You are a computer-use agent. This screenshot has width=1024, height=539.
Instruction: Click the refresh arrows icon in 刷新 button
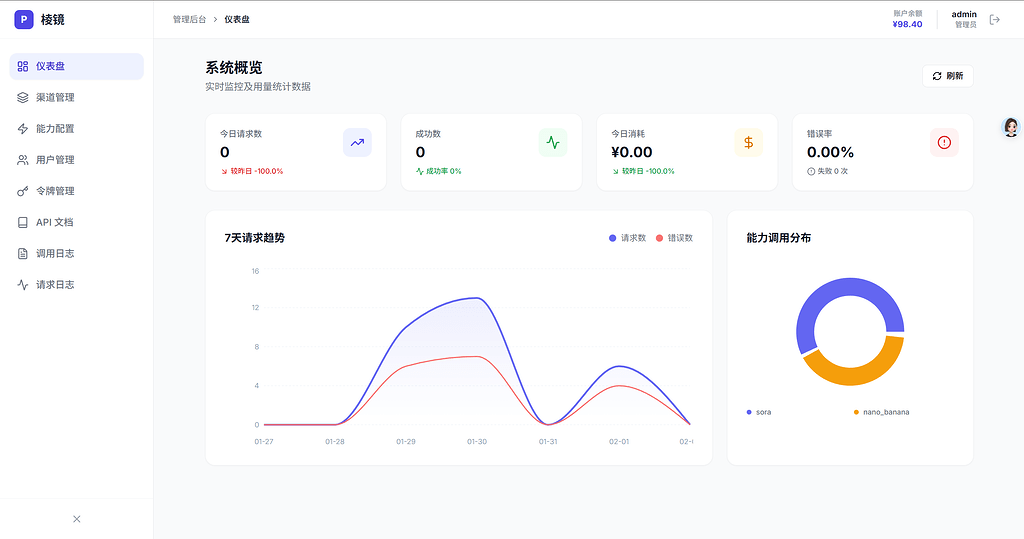point(937,76)
